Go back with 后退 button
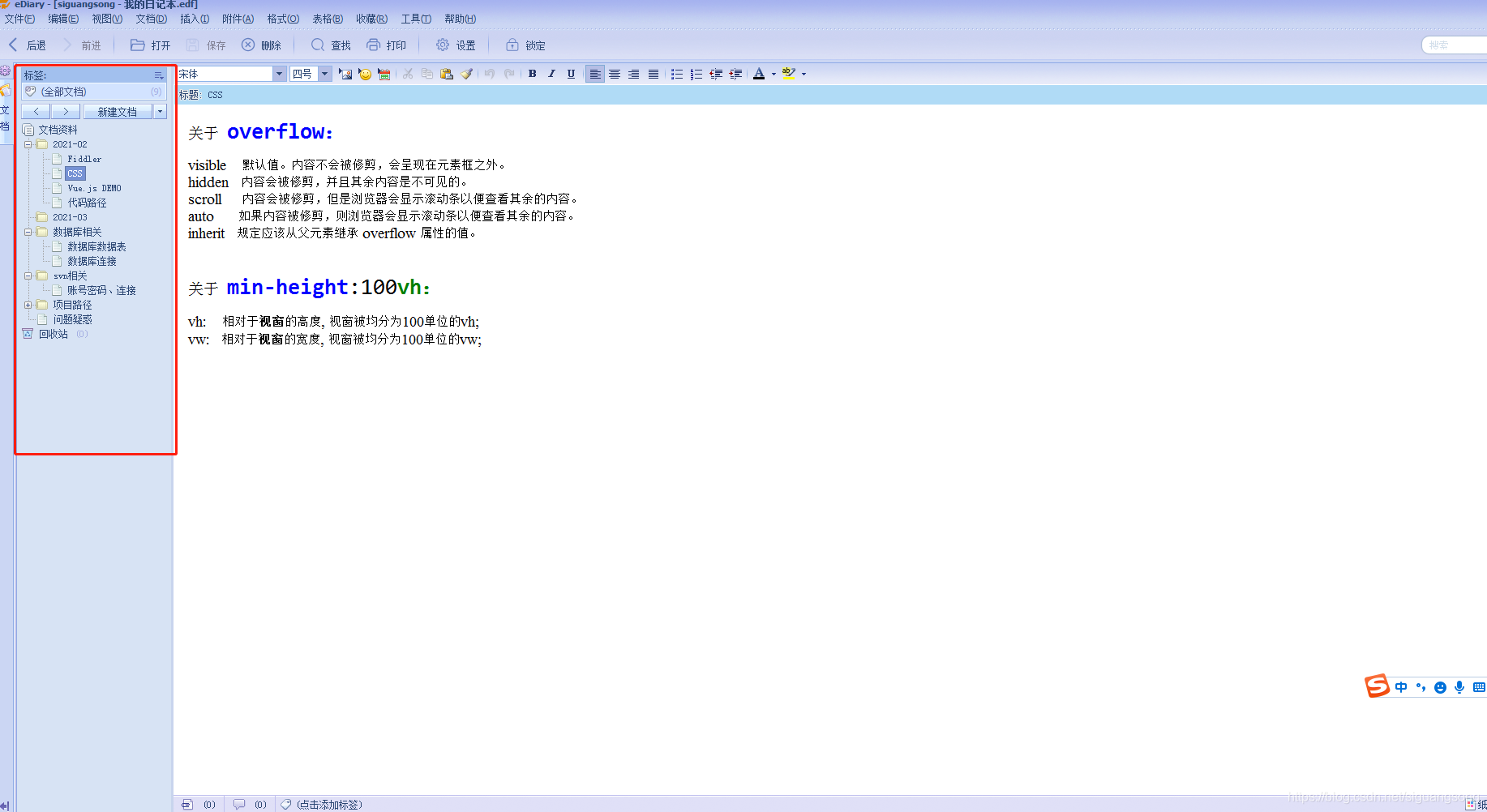This screenshot has height=812, width=1487. (x=27, y=45)
